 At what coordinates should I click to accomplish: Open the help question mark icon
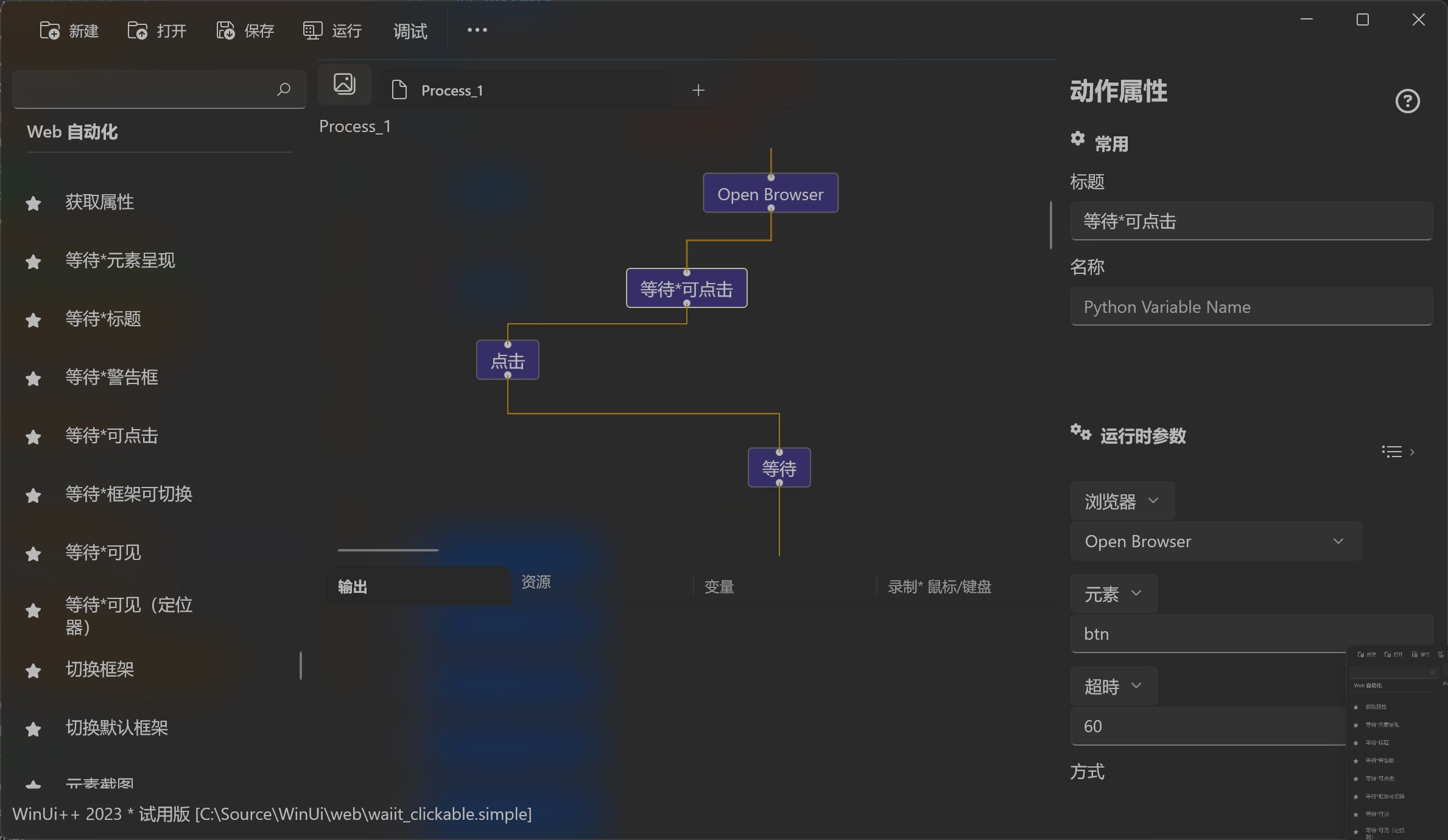pyautogui.click(x=1407, y=101)
